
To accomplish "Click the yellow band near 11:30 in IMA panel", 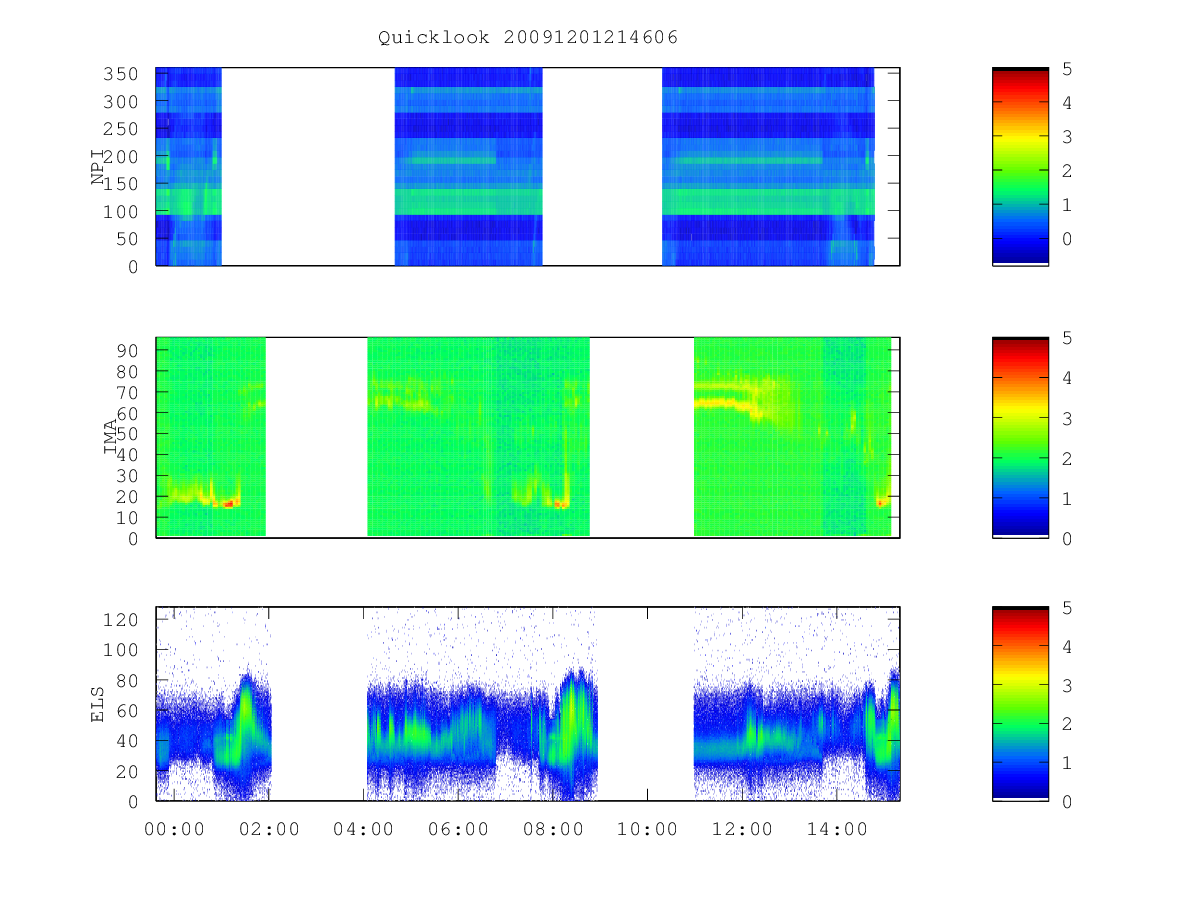I will [722, 403].
